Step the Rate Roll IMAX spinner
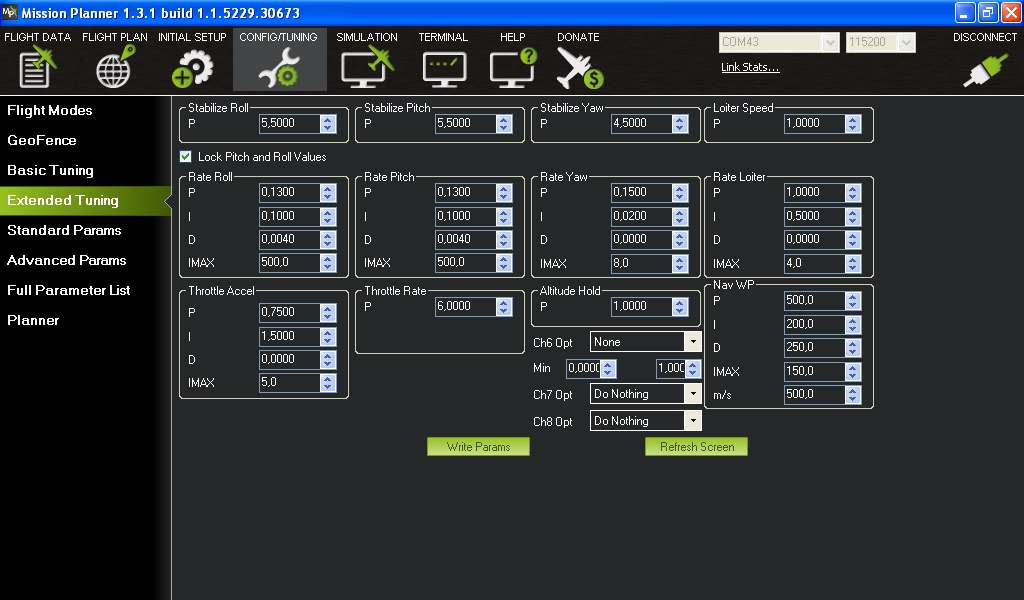Image resolution: width=1024 pixels, height=600 pixels. click(x=328, y=262)
